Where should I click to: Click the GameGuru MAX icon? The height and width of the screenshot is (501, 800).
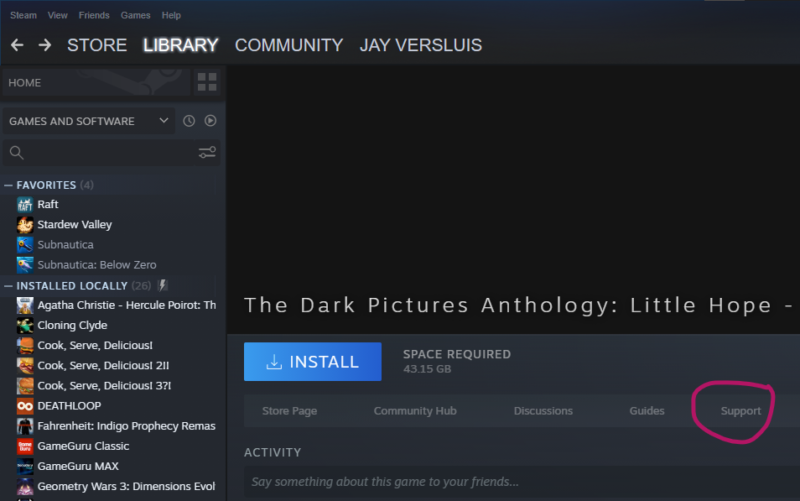[25, 466]
